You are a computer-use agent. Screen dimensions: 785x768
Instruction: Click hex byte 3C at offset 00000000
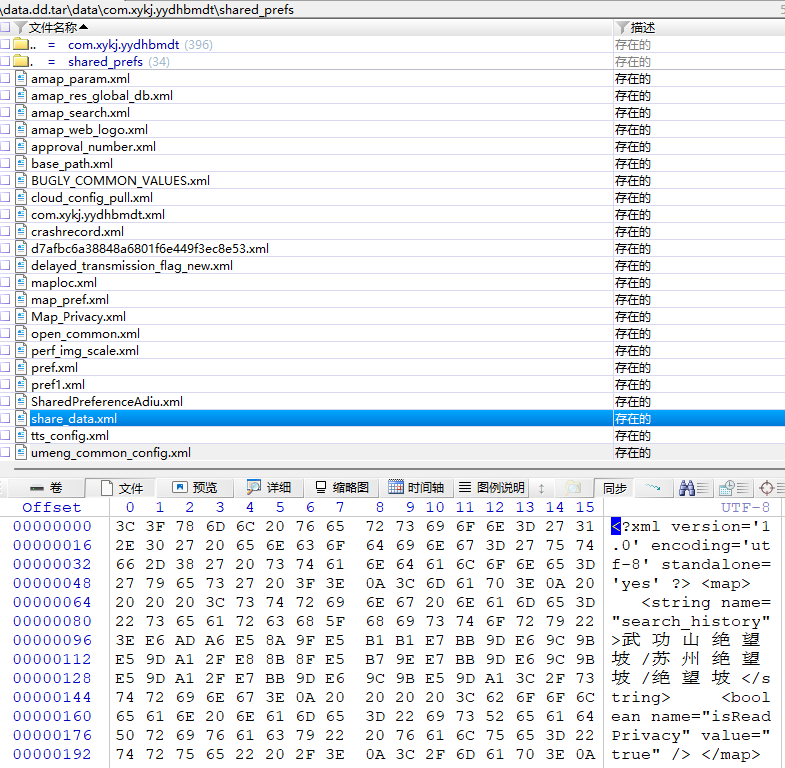(x=126, y=526)
